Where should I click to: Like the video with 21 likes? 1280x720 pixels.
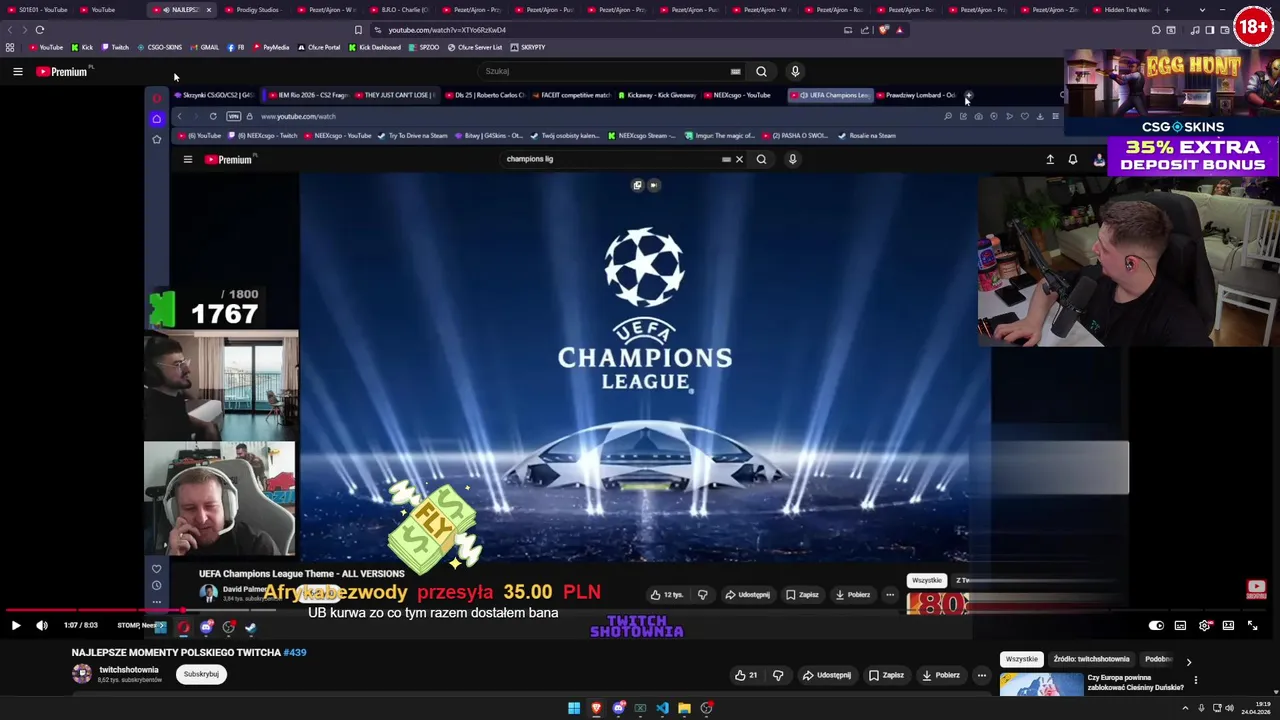point(746,675)
